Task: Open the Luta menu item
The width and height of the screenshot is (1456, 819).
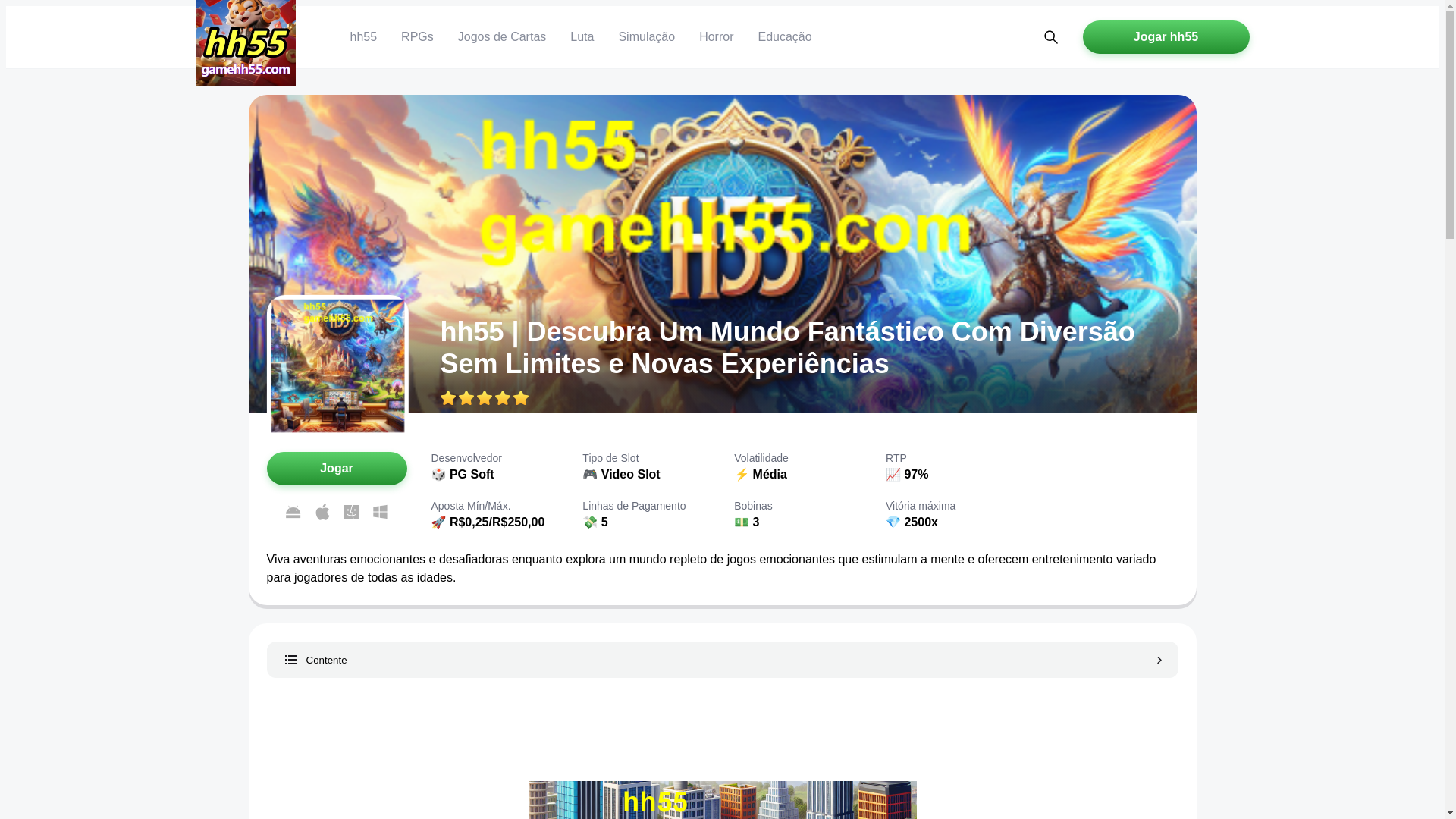Action: click(x=582, y=37)
